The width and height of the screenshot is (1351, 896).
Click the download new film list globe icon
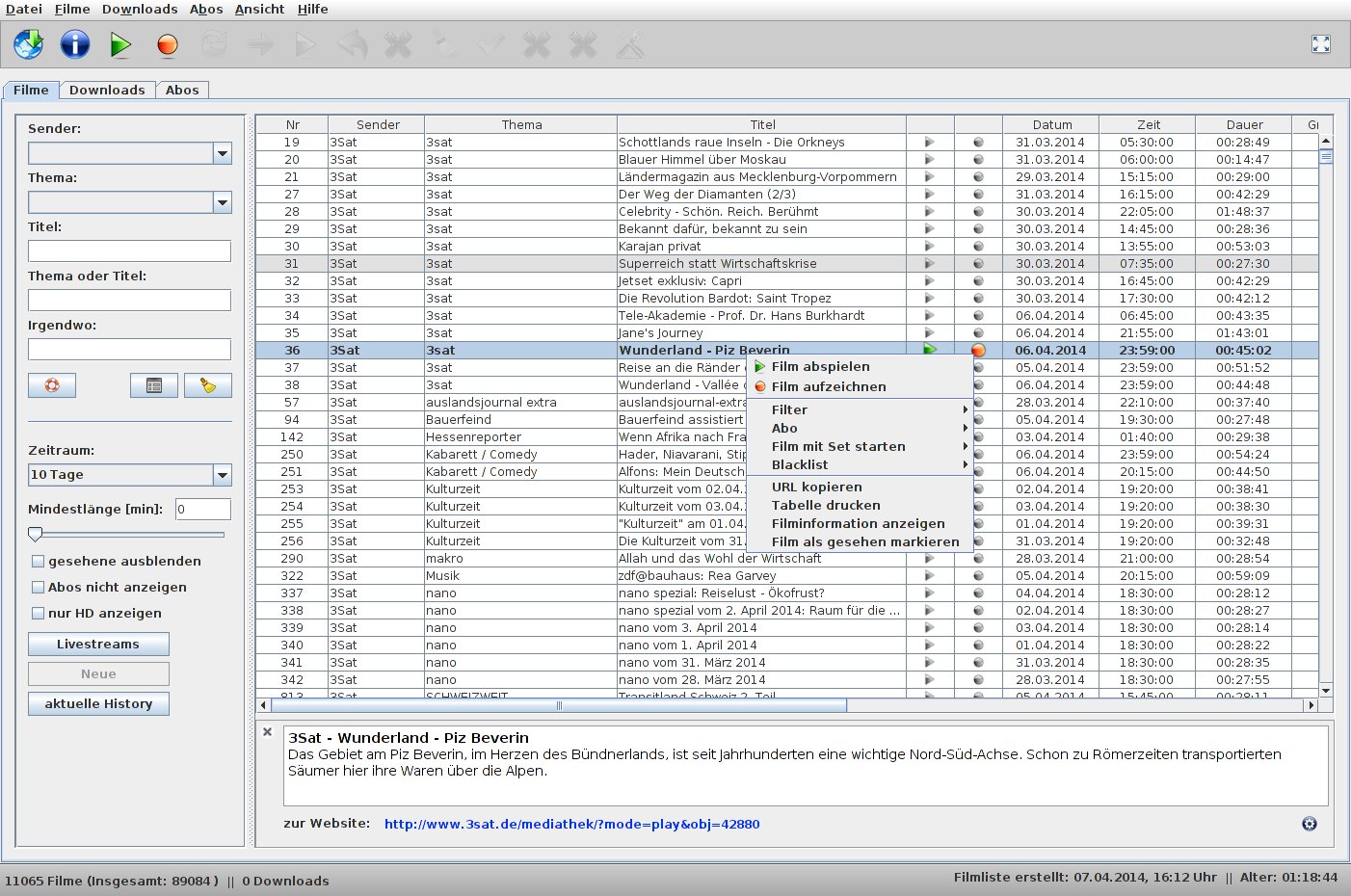pos(28,44)
